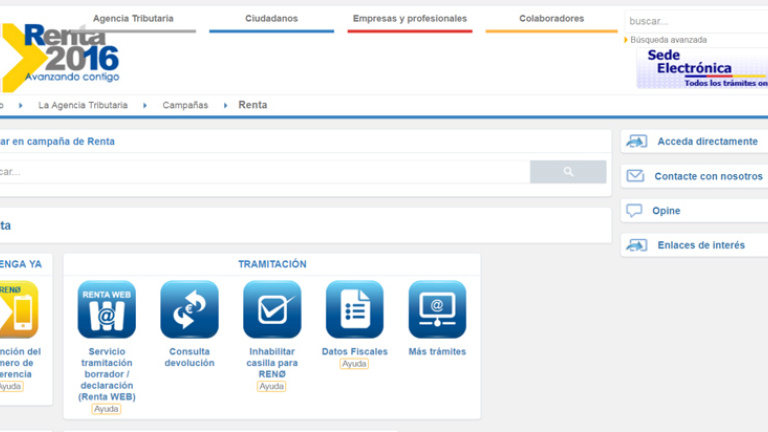Viewport: 768px width, 432px height.
Task: Select the Datos Fiscales icon
Action: tap(354, 309)
